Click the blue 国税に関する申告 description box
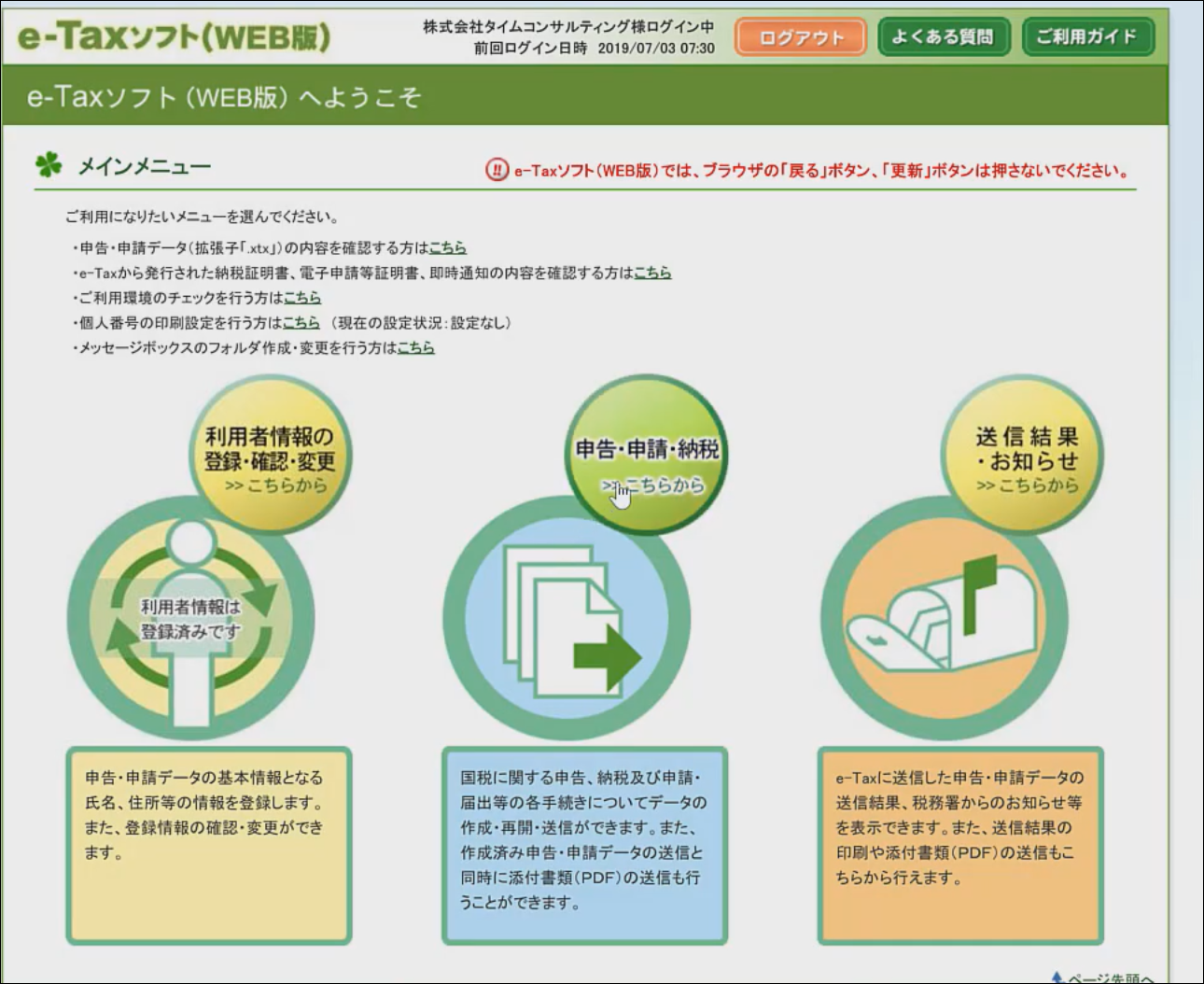 tap(584, 846)
